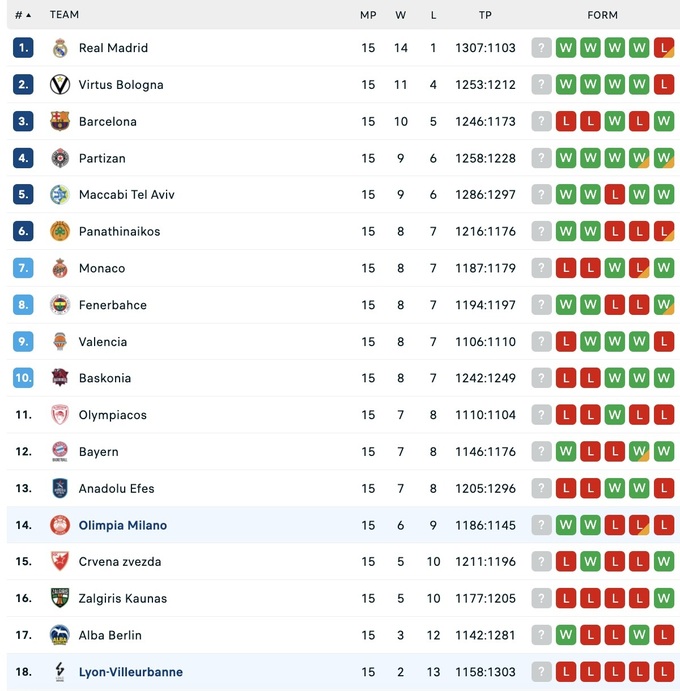The width and height of the screenshot is (680, 691).
Task: Open the Lyon-Villeurbanne team link
Action: (131, 672)
